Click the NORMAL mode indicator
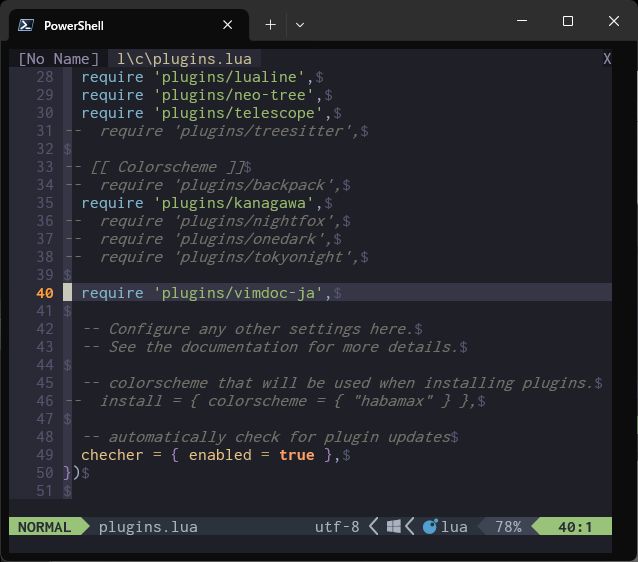638x562 pixels. (45, 526)
